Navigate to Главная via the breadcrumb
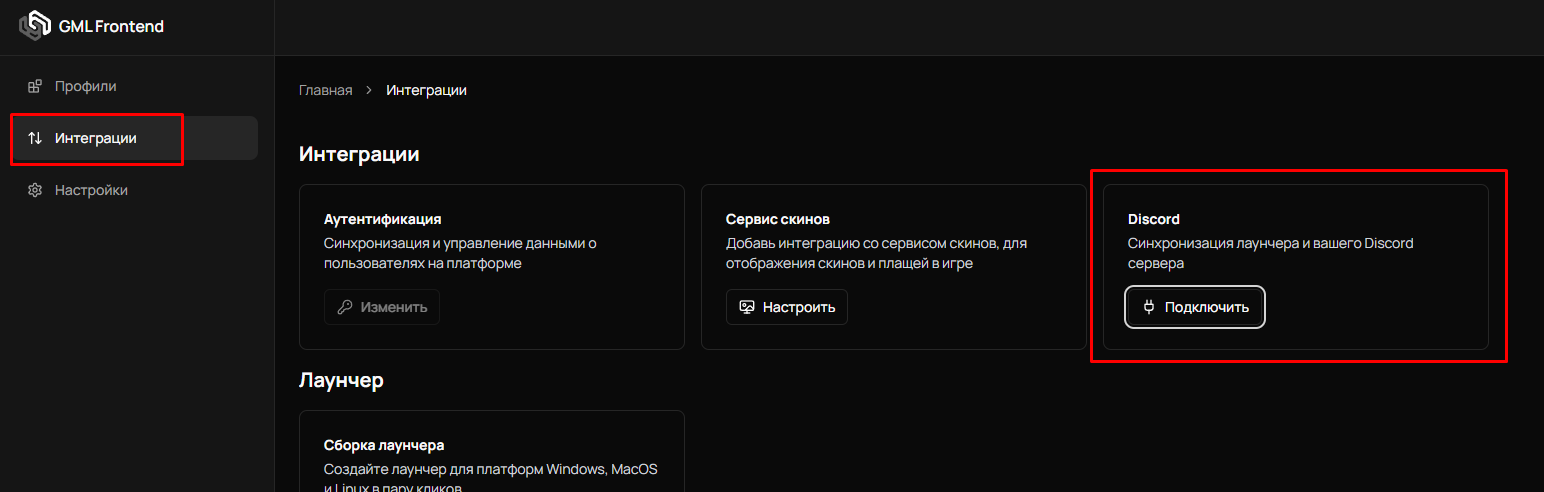1544x492 pixels. [325, 91]
